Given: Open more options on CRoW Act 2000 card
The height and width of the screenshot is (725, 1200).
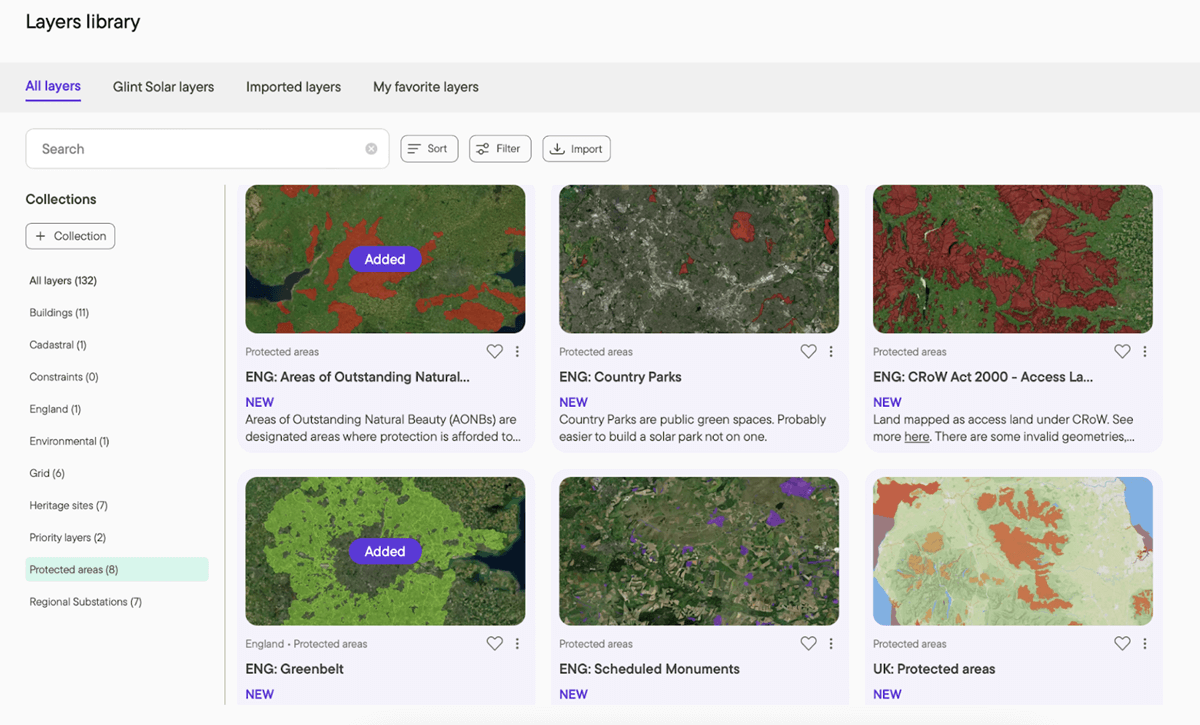Looking at the screenshot, I should tap(1145, 352).
